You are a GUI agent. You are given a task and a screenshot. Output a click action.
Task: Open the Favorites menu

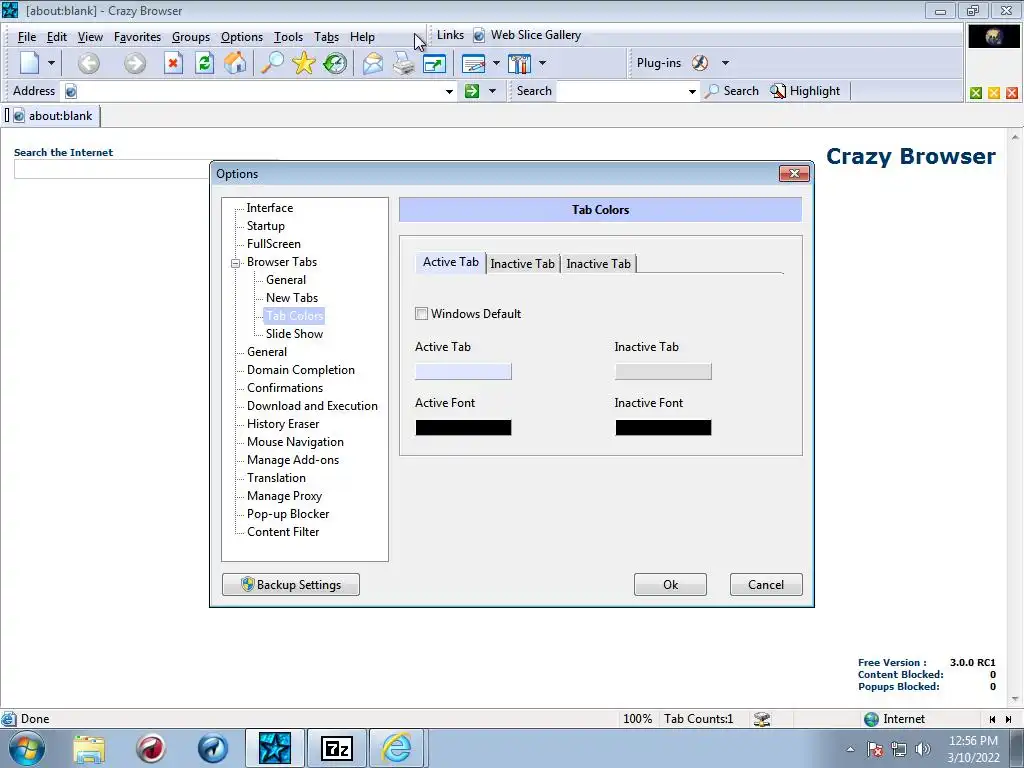[137, 37]
